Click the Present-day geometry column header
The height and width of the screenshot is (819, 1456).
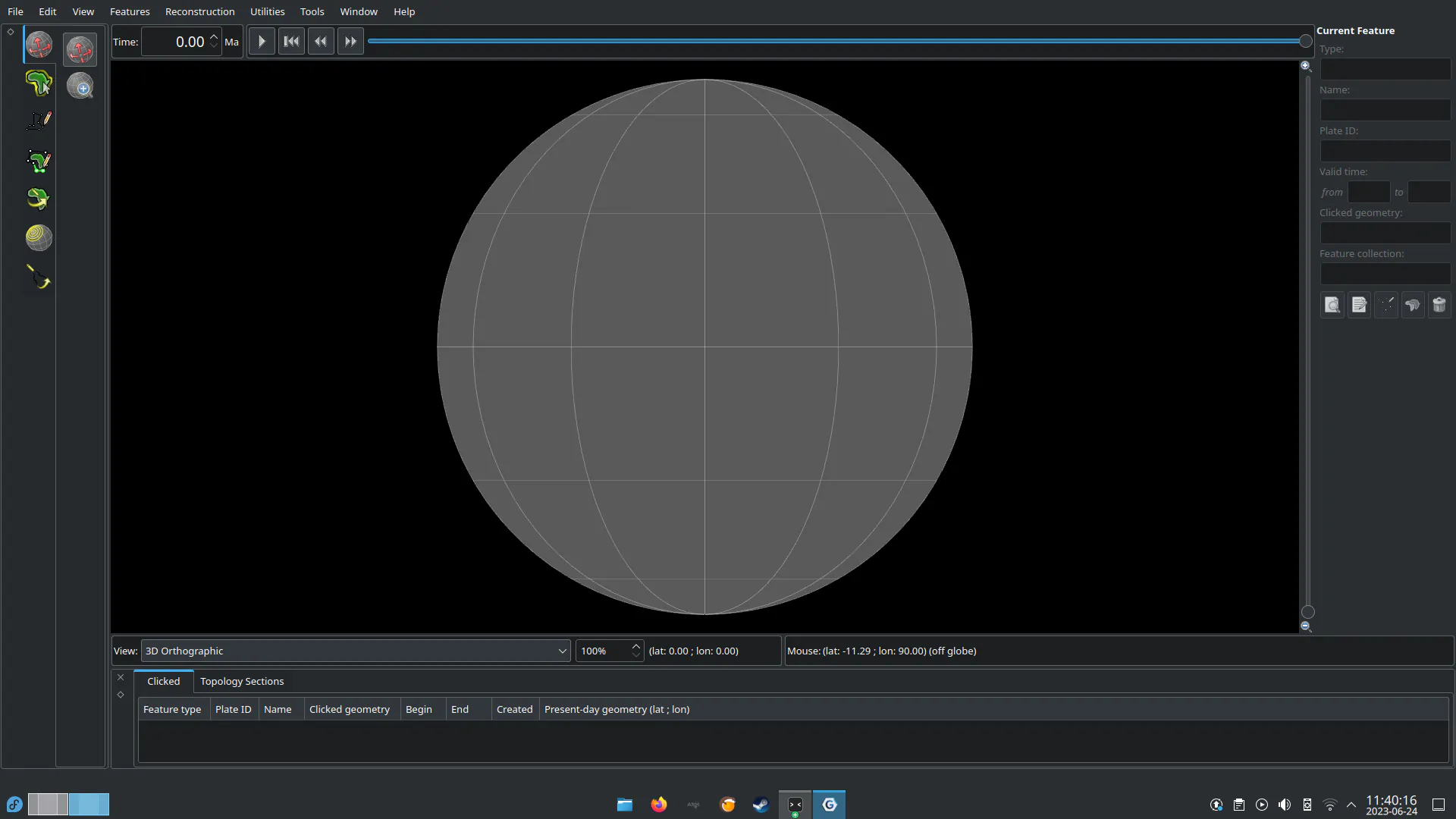[993, 709]
